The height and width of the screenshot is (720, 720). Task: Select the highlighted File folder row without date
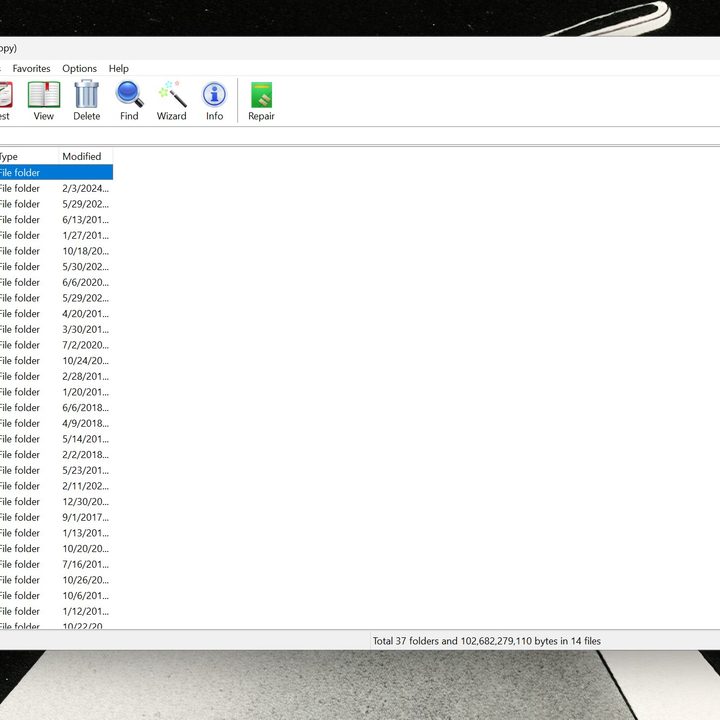(56, 173)
